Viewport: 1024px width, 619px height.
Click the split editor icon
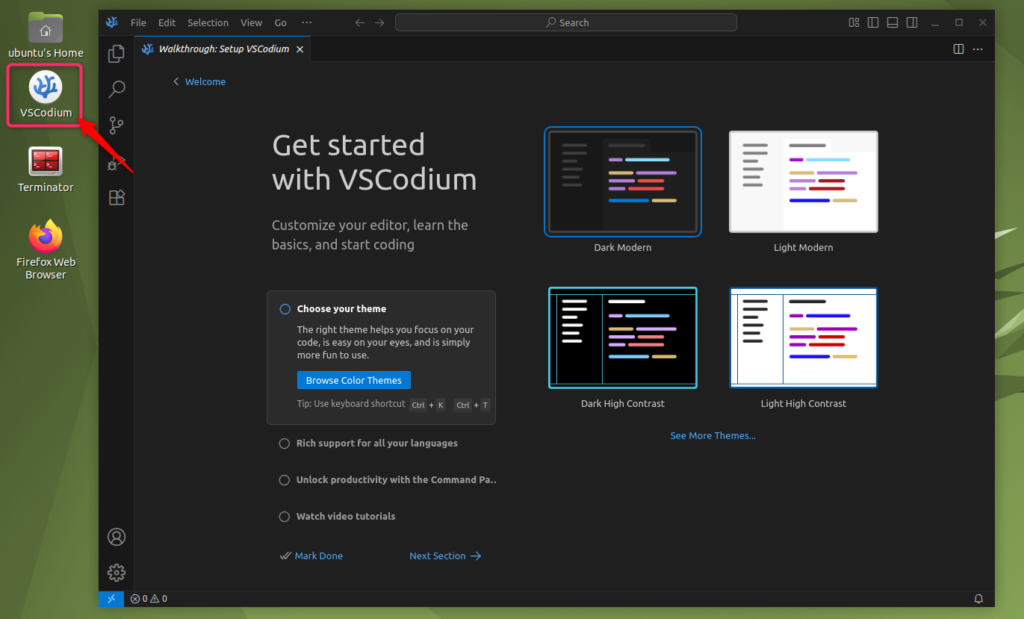pyautogui.click(x=958, y=49)
